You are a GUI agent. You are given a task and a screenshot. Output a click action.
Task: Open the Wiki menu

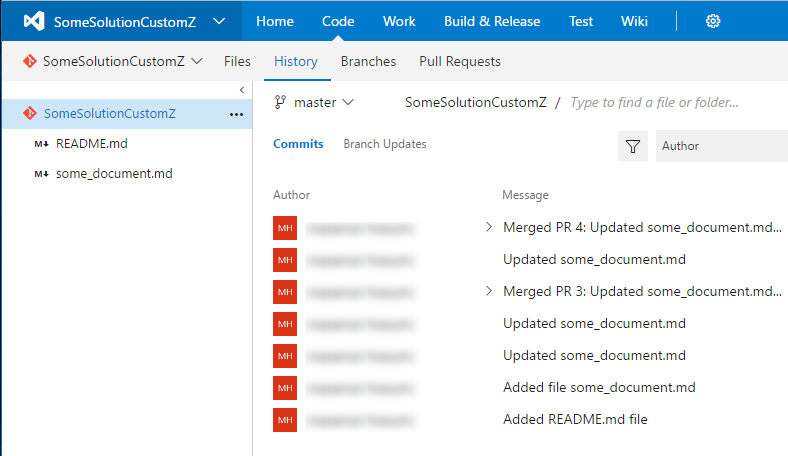coord(634,21)
